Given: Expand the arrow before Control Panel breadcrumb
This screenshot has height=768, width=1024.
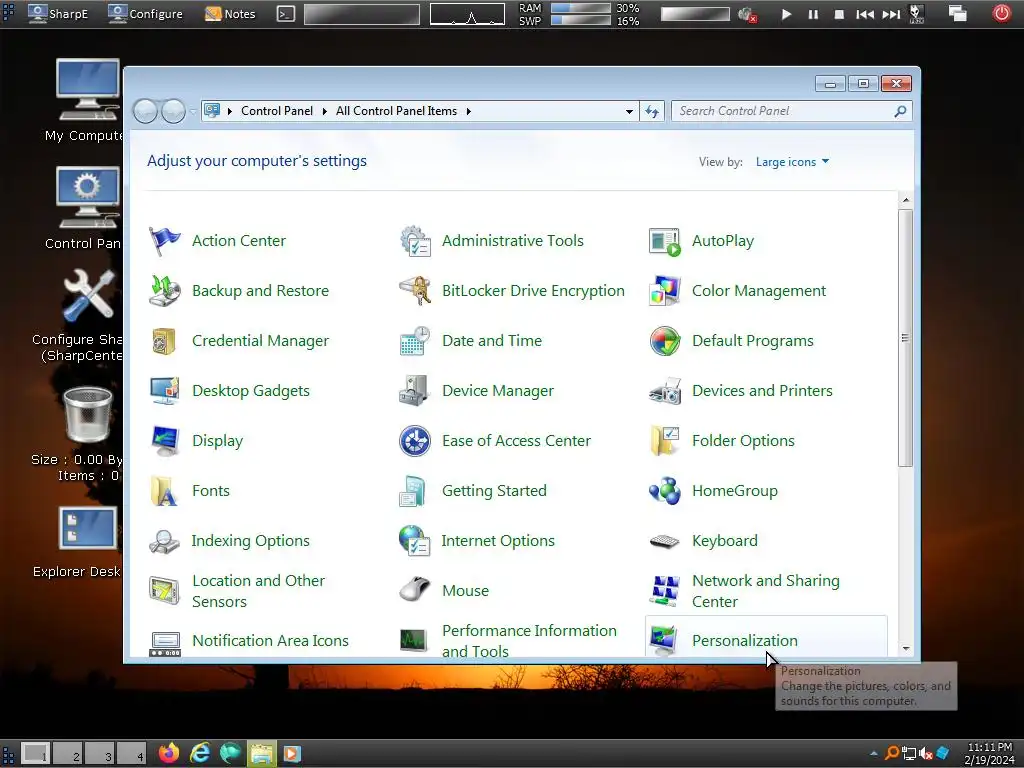Looking at the screenshot, I should 230,111.
